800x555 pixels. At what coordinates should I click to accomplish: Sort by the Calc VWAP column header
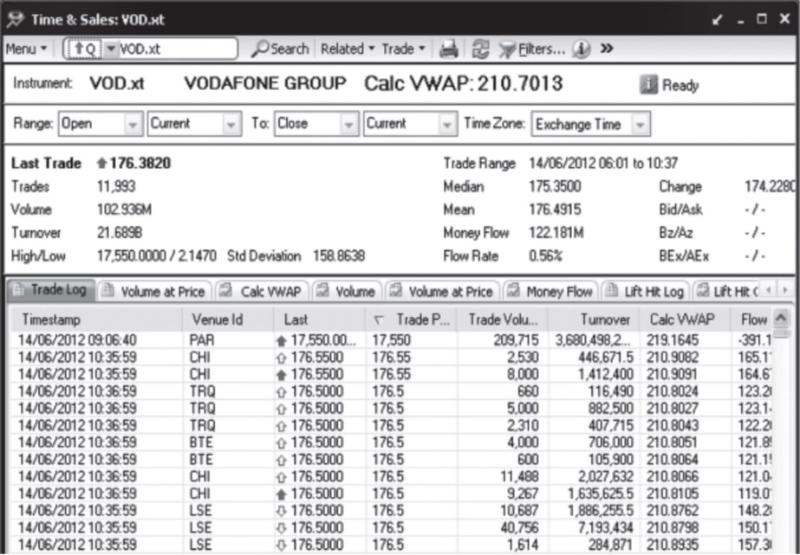[x=684, y=320]
